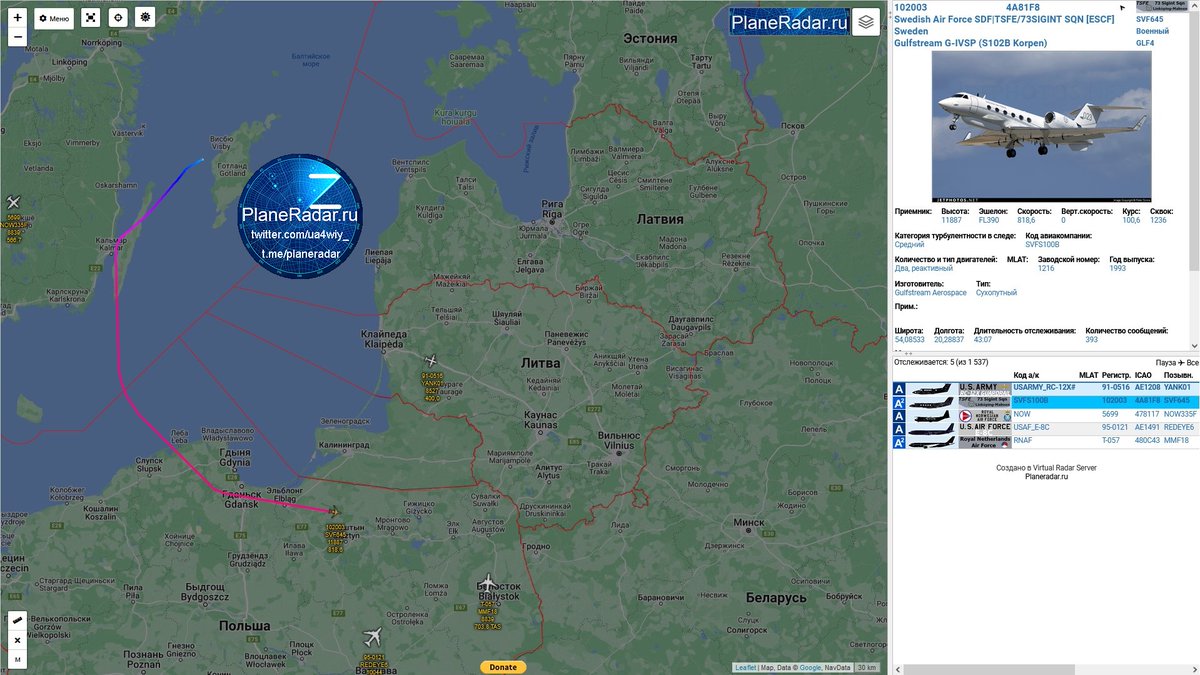The height and width of the screenshot is (675, 1200).
Task: Open the map layers selector
Action: pyautogui.click(x=866, y=22)
